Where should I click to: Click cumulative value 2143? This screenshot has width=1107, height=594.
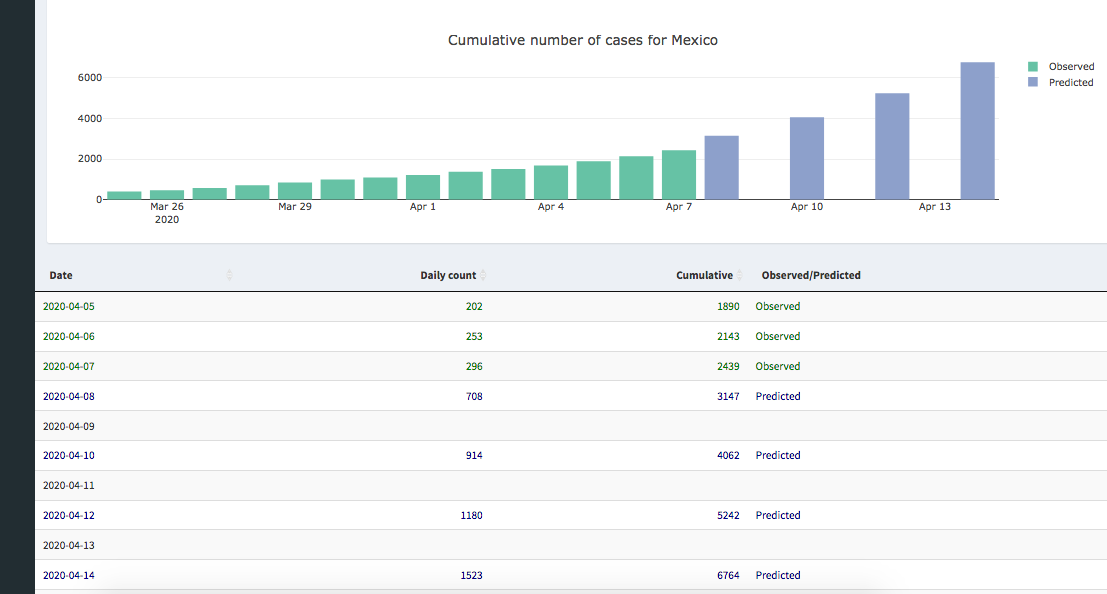pos(728,336)
